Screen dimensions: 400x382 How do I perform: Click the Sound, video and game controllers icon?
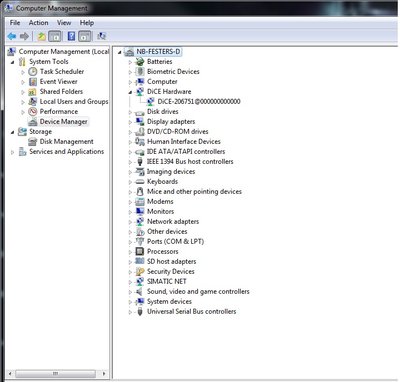140,292
